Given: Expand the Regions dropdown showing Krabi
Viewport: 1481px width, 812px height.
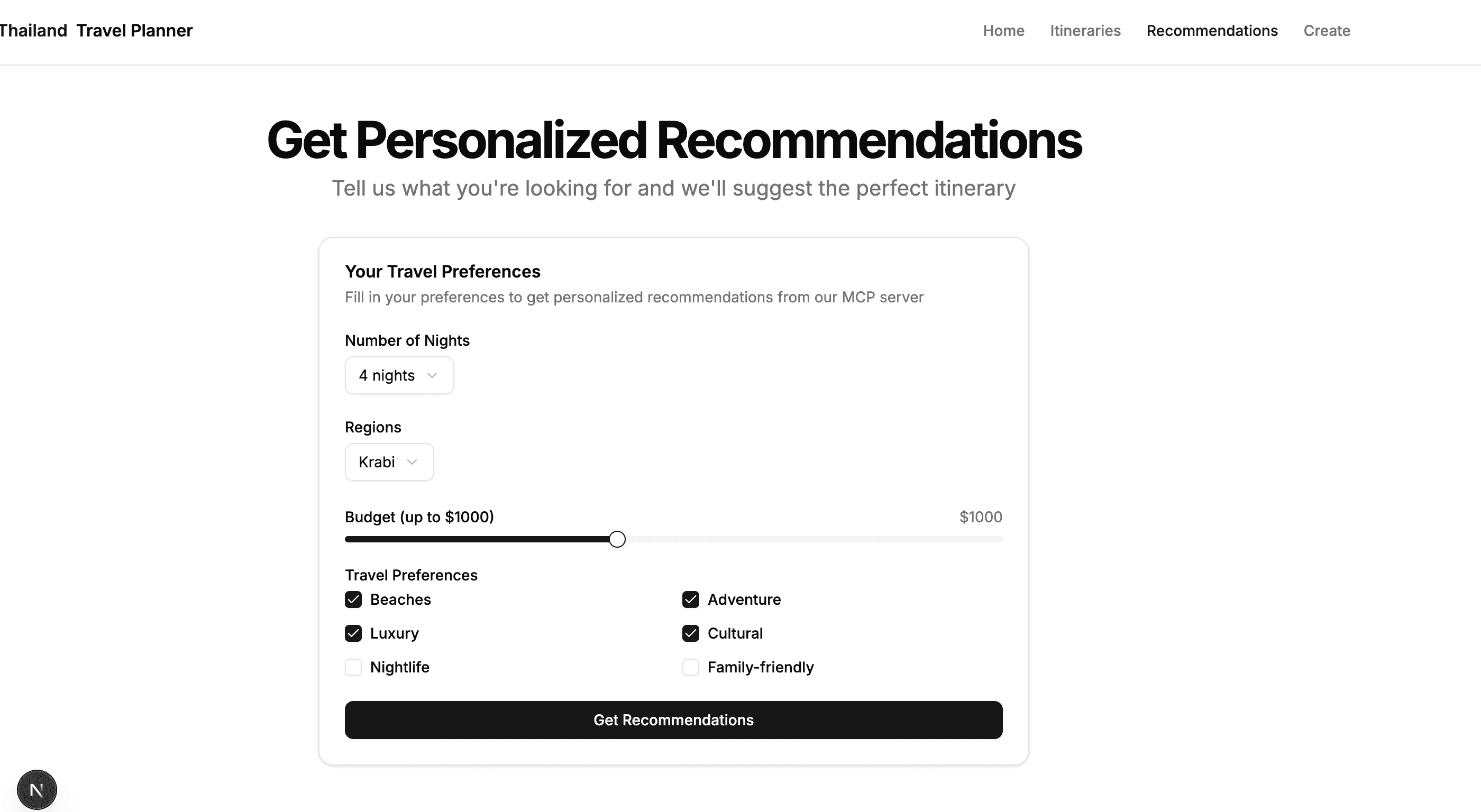Looking at the screenshot, I should click(x=389, y=462).
